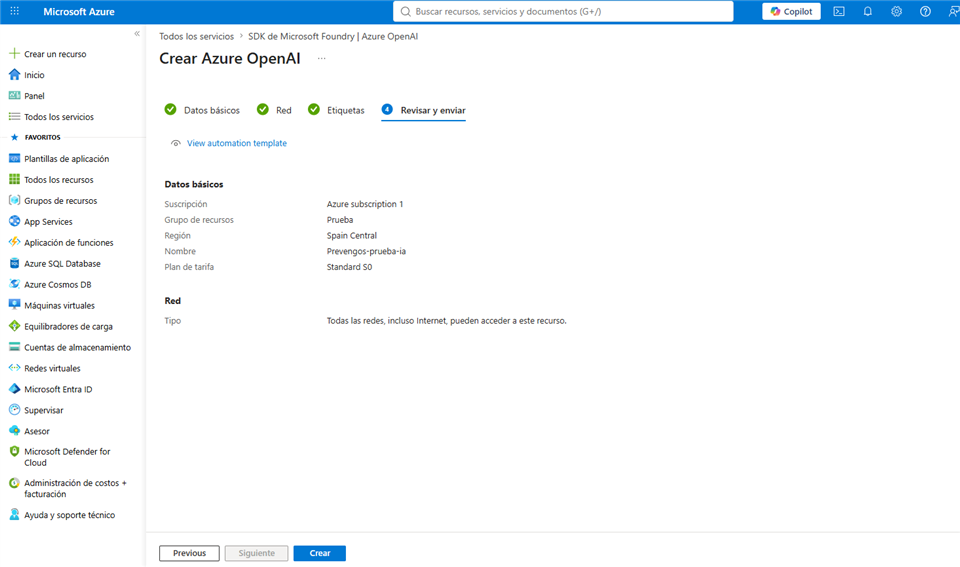Switch to the Etiquetas tab
The width and height of the screenshot is (960, 567).
pyautogui.click(x=336, y=110)
